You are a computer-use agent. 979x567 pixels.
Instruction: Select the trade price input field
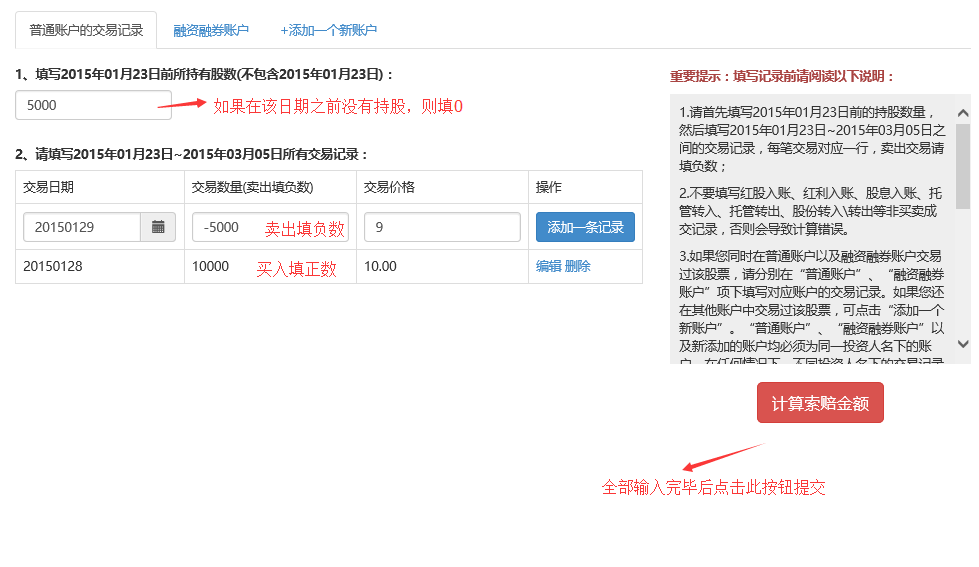[442, 227]
